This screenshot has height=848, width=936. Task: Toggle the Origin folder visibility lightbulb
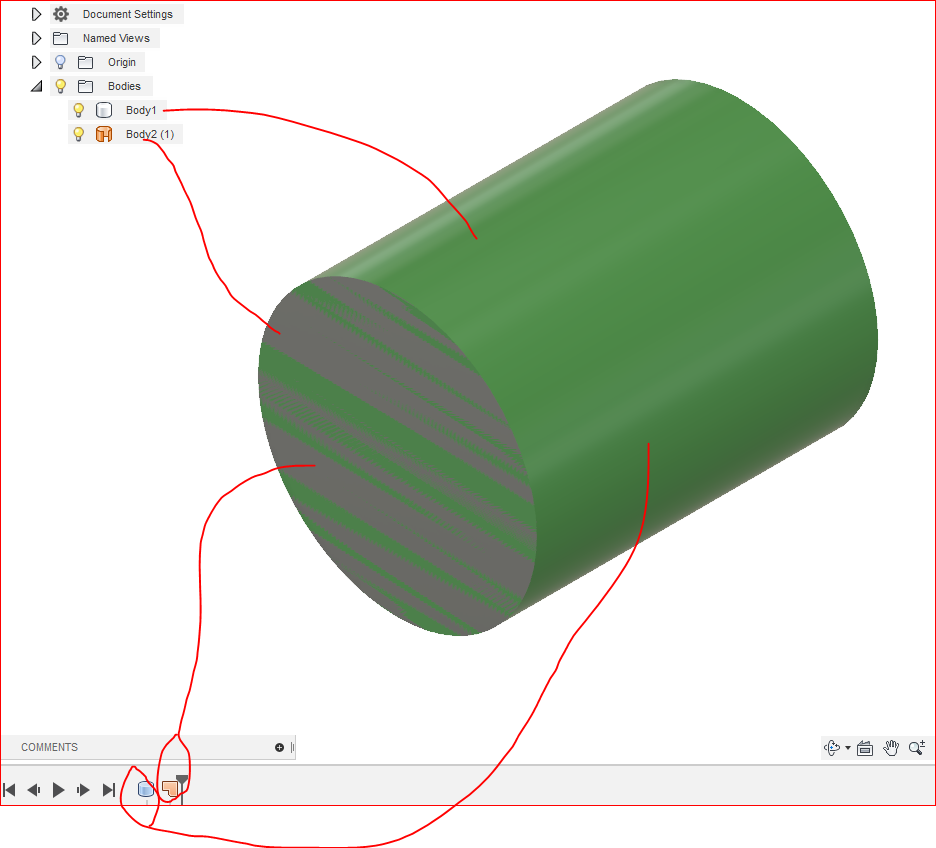(x=60, y=62)
